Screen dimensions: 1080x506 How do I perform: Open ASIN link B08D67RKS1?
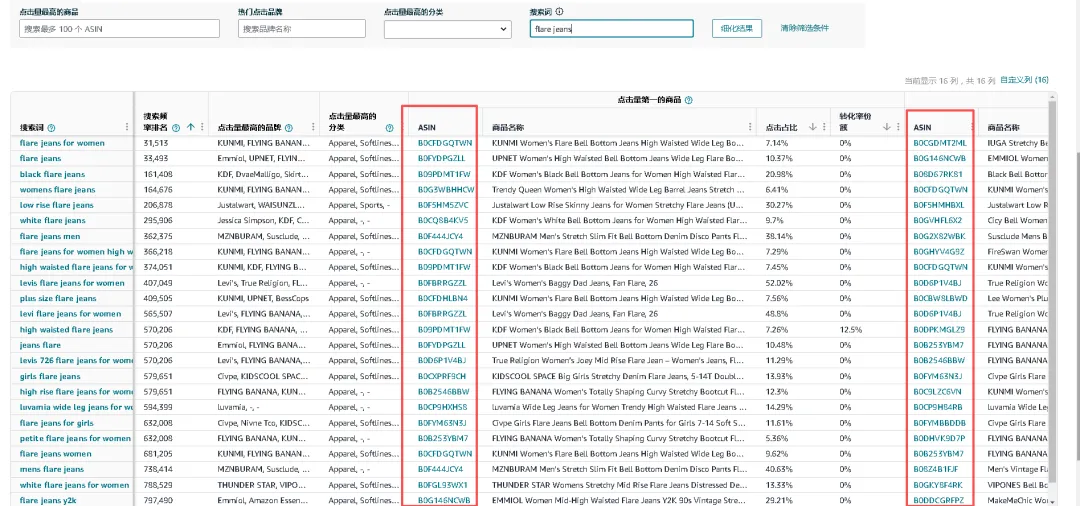938,174
